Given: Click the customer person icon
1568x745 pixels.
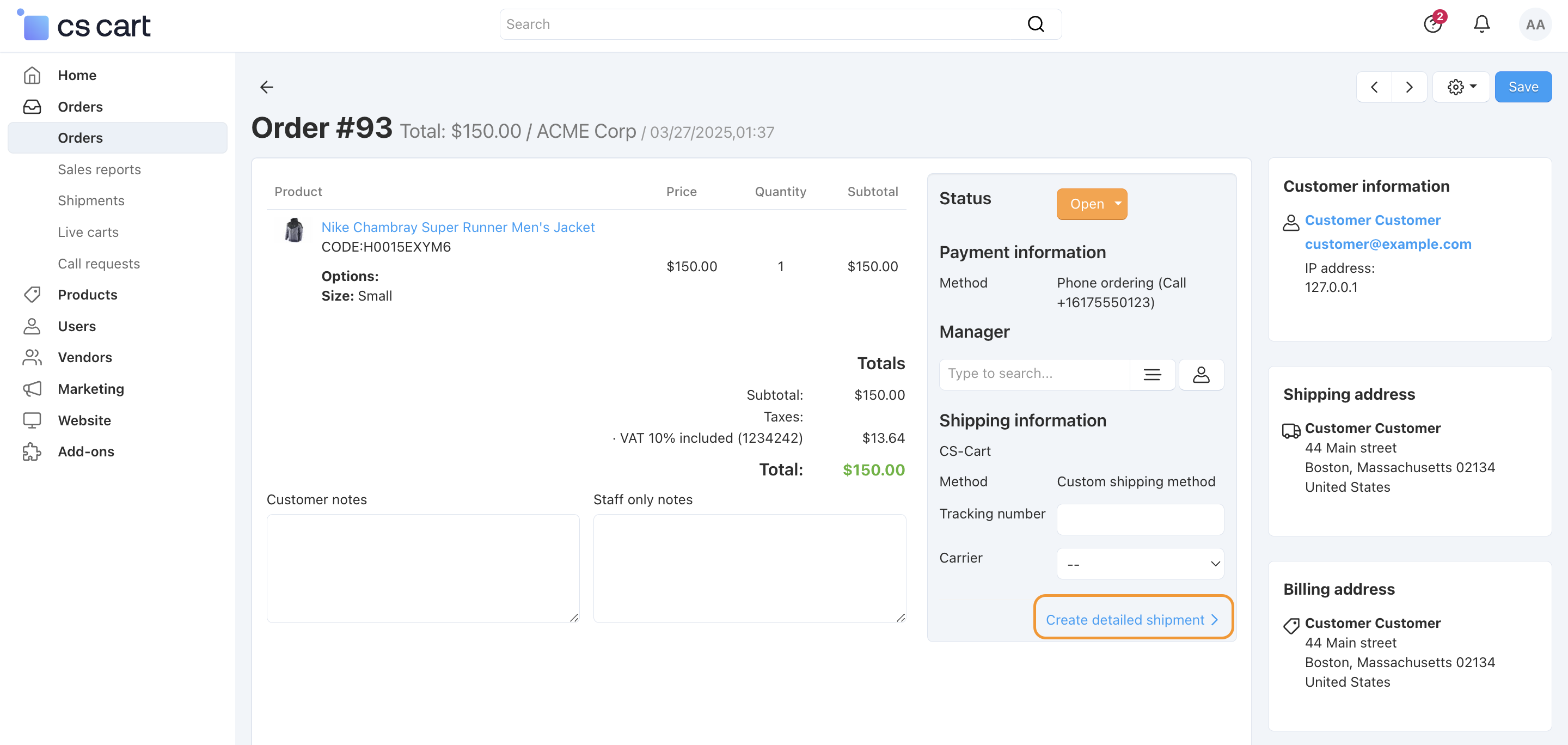Looking at the screenshot, I should click(x=1290, y=222).
